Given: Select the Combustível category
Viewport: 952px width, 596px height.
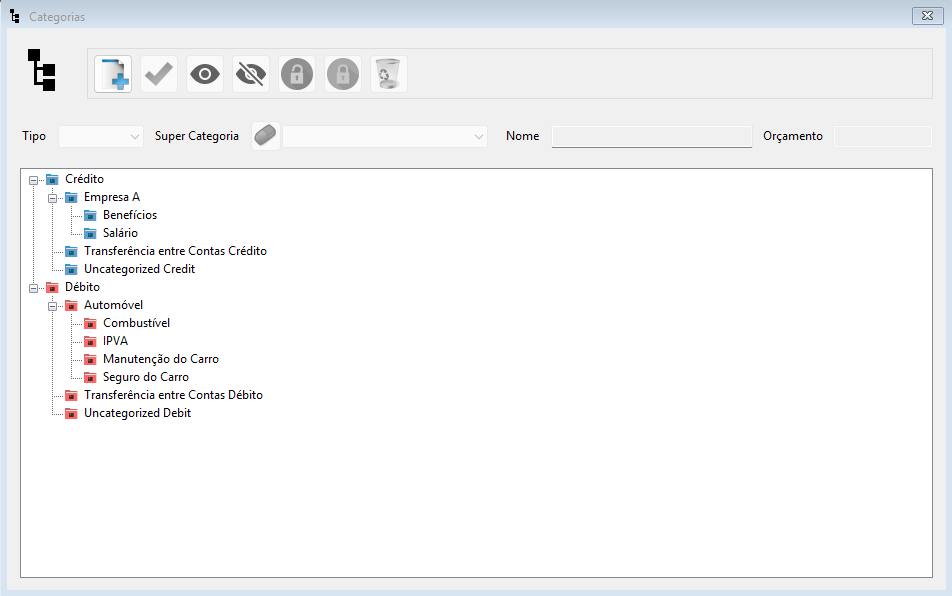Looking at the screenshot, I should point(136,323).
